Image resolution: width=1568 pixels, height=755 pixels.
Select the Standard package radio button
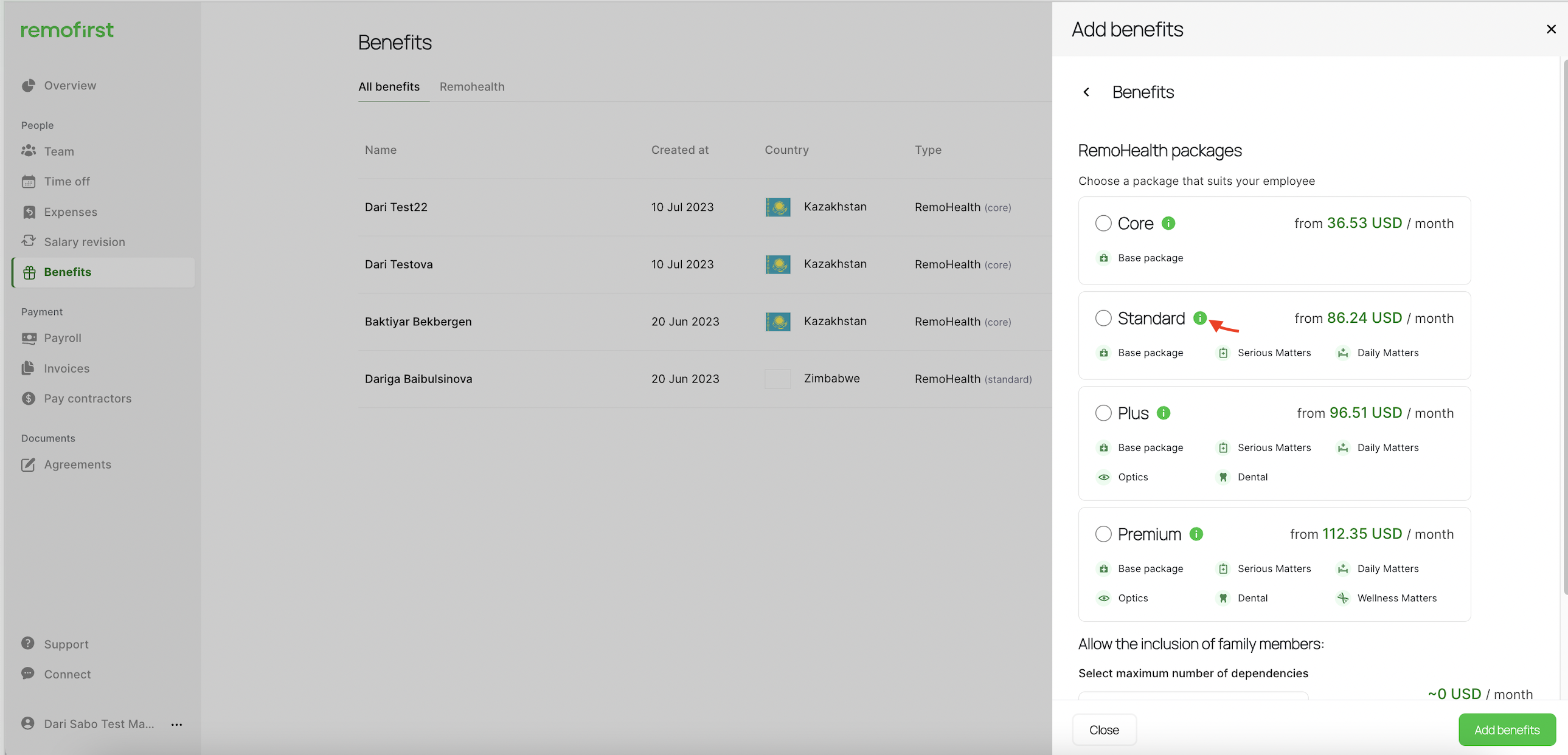pyautogui.click(x=1103, y=318)
